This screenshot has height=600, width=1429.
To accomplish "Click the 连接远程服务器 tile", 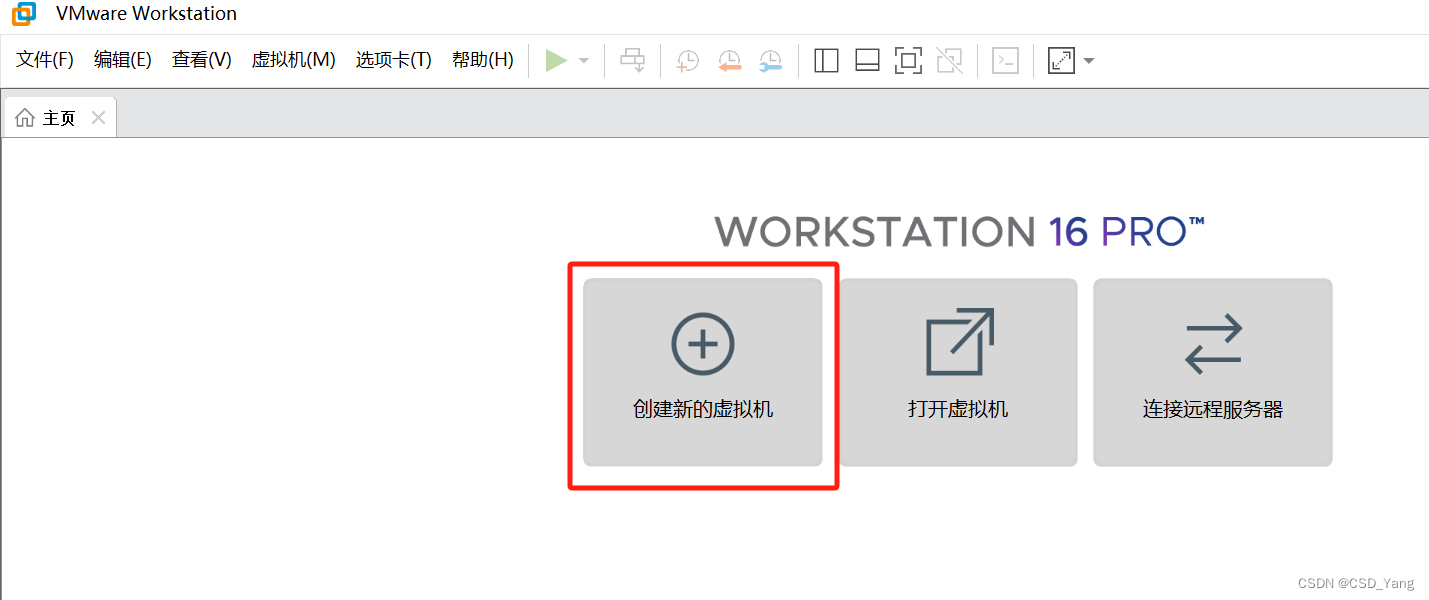I will (1213, 372).
